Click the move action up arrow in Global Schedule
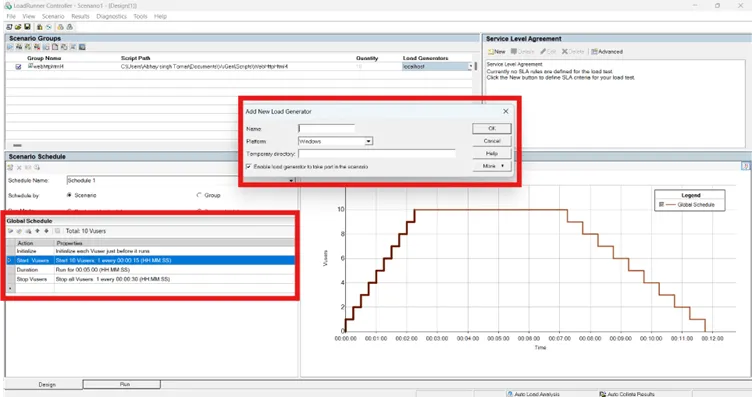Viewport: 752px width, 397px height. click(x=37, y=231)
